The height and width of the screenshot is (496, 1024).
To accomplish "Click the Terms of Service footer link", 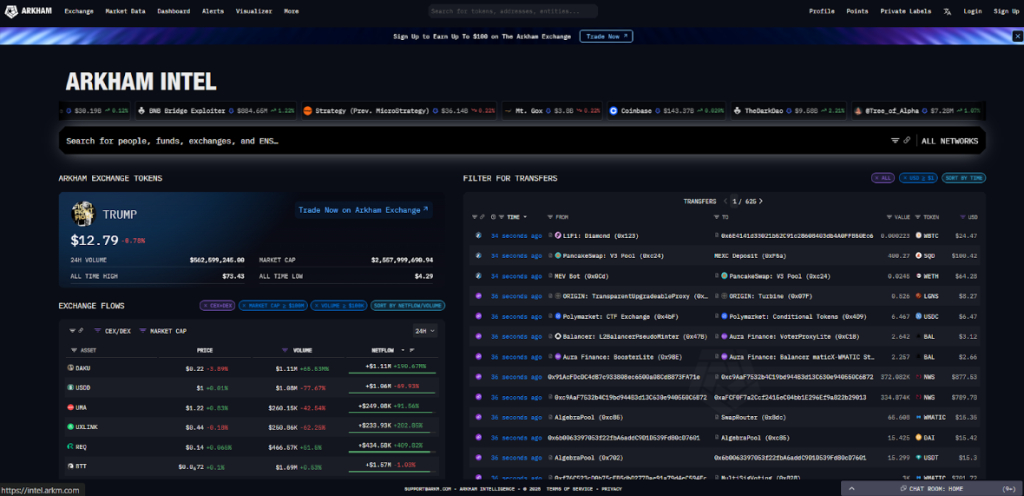I will coord(571,489).
